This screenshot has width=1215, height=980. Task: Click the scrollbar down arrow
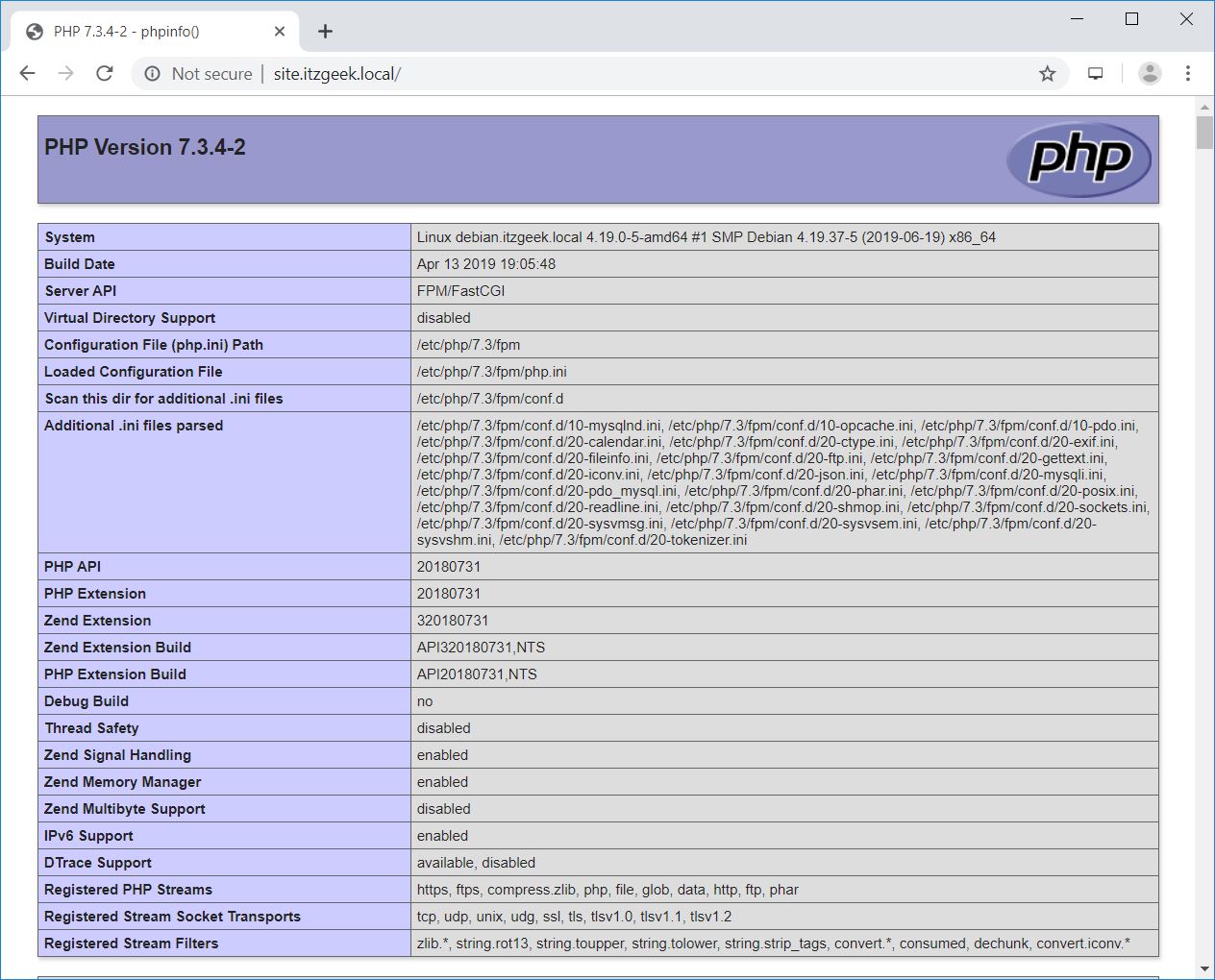pyautogui.click(x=1204, y=968)
